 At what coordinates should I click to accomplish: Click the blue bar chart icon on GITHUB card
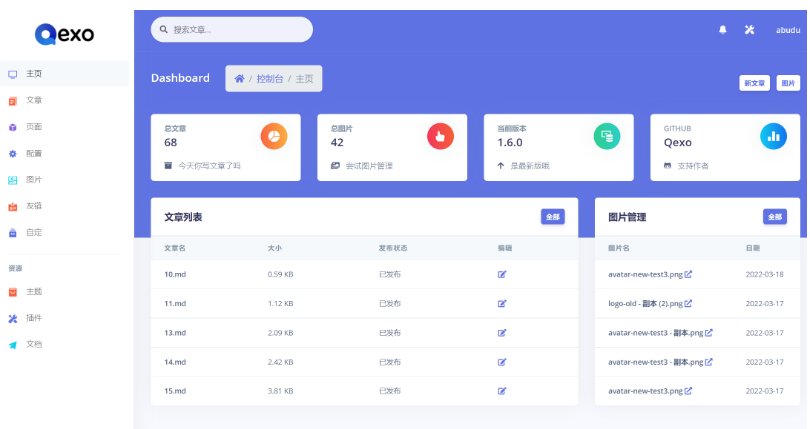click(x=773, y=136)
